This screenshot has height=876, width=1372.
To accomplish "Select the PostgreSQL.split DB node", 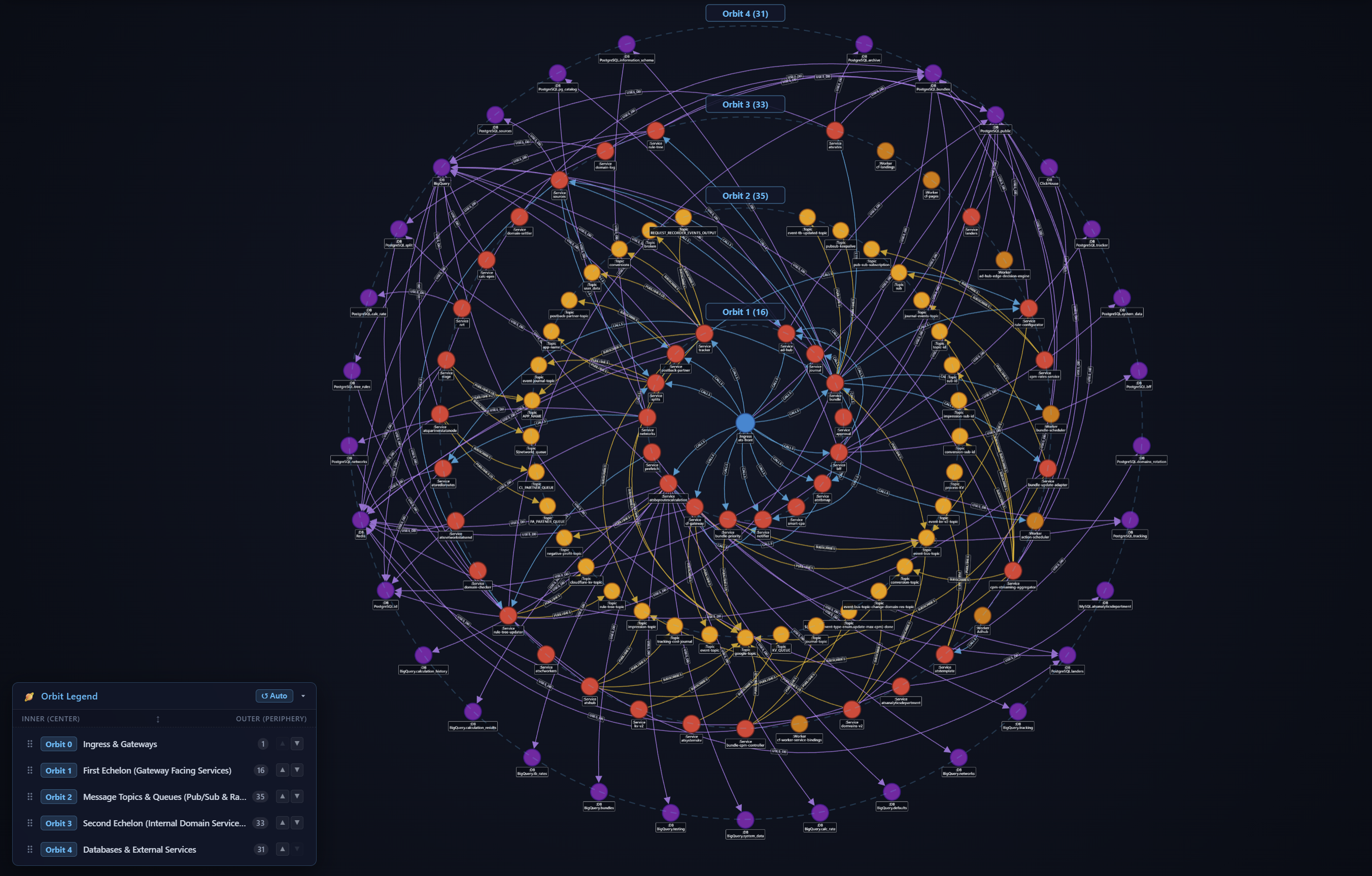I will pos(399,230).
